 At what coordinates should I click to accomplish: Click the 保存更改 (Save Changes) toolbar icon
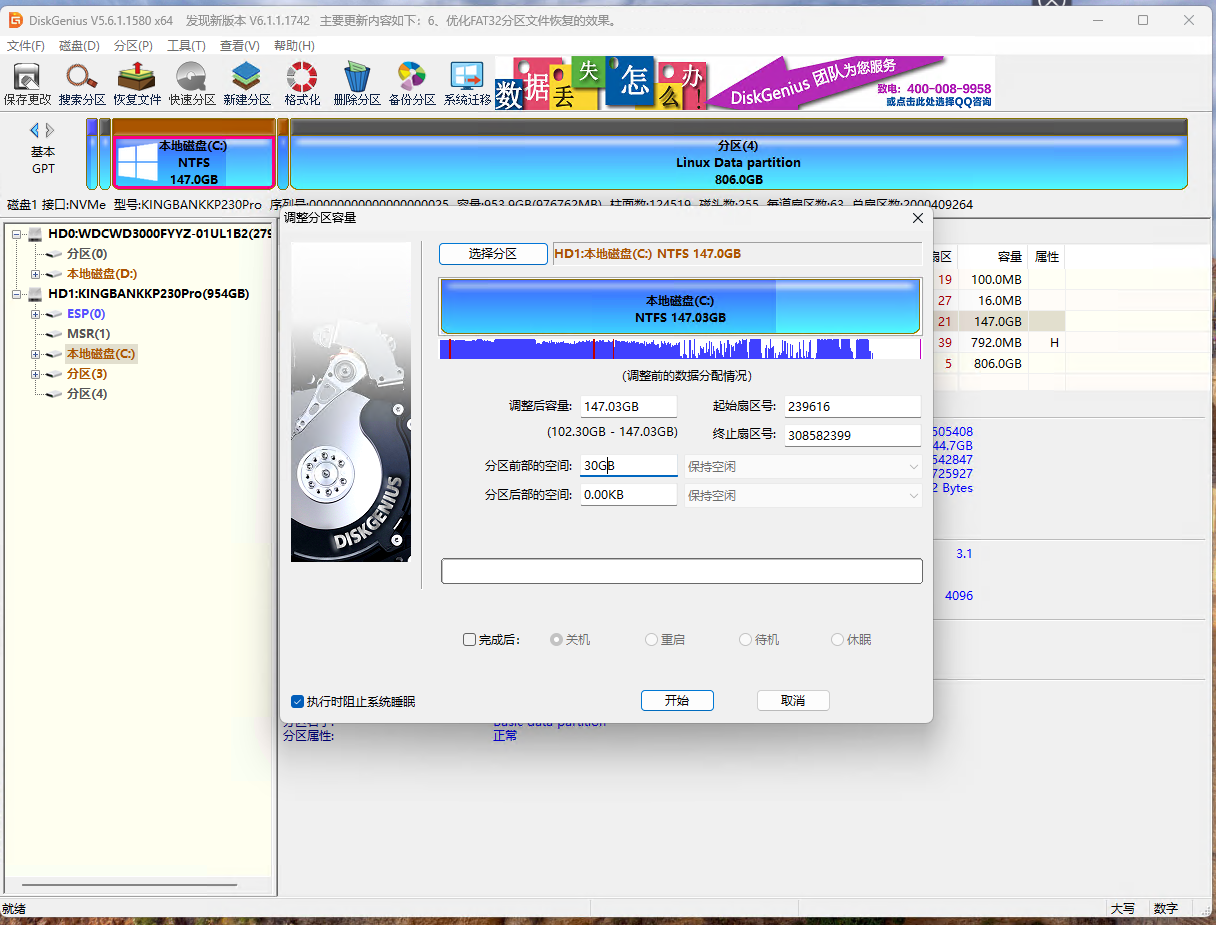[x=27, y=84]
